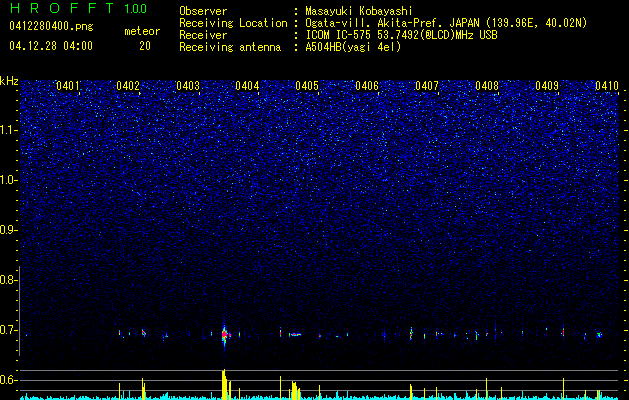Click the 0401 time marker
Viewport: 629px width, 400px height.
[67, 85]
